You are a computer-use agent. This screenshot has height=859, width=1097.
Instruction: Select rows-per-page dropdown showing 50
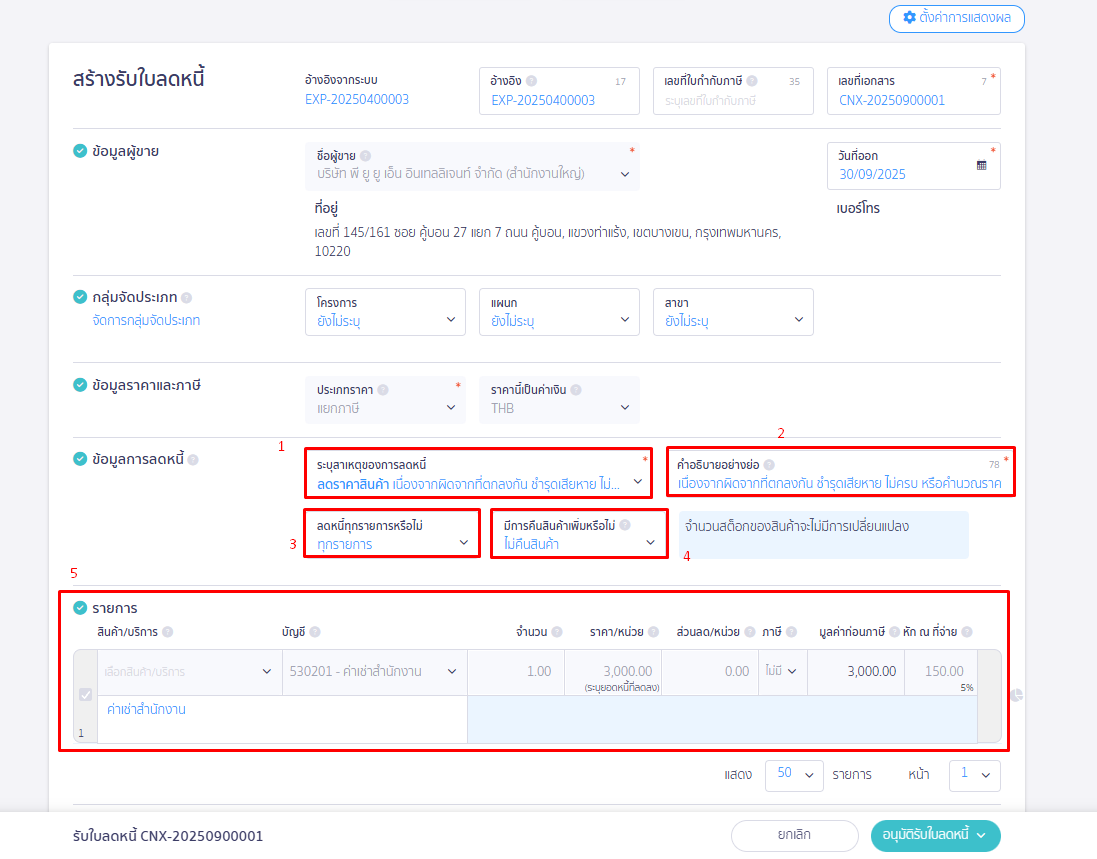793,775
